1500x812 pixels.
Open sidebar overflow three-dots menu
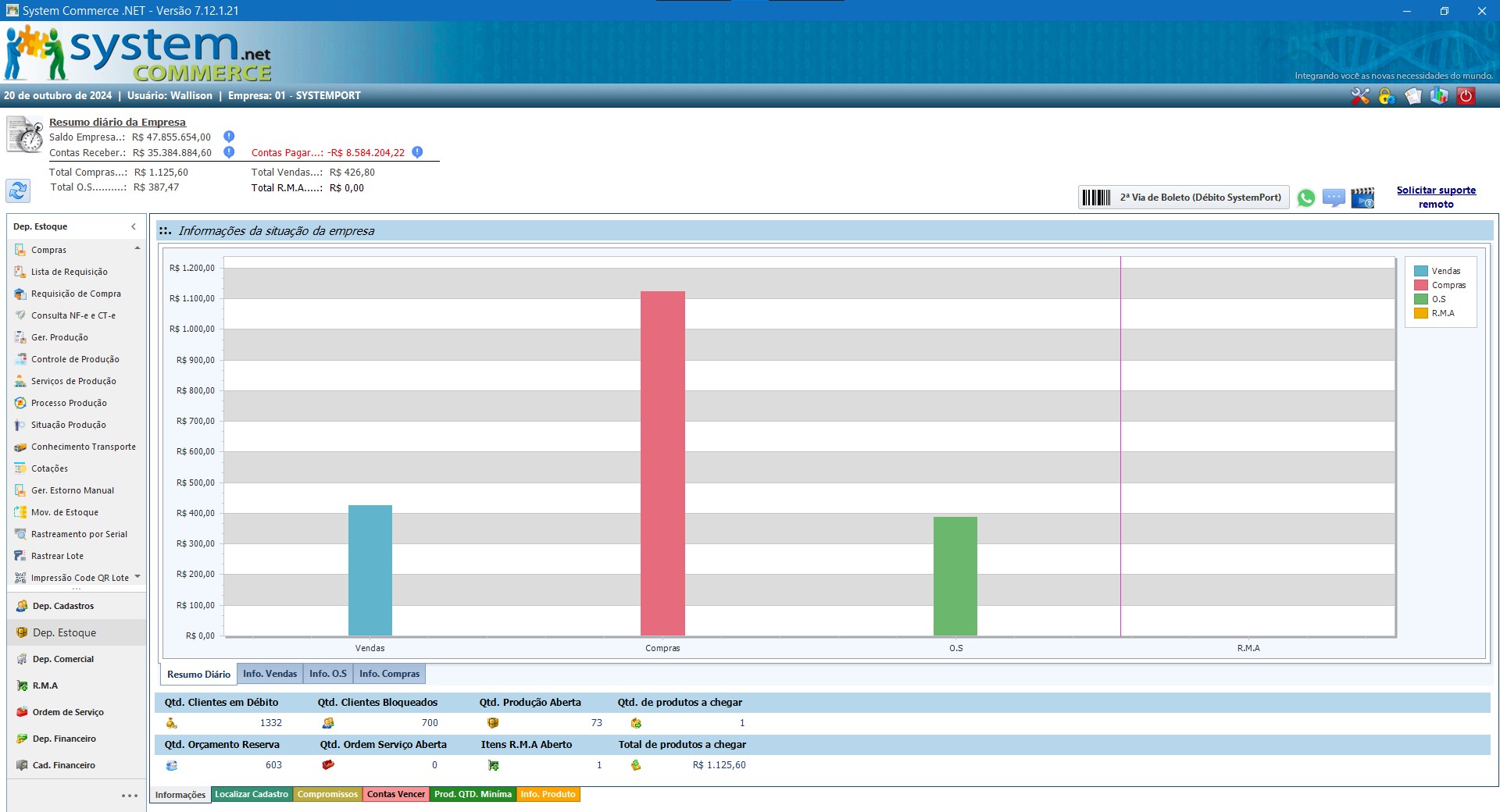[130, 796]
